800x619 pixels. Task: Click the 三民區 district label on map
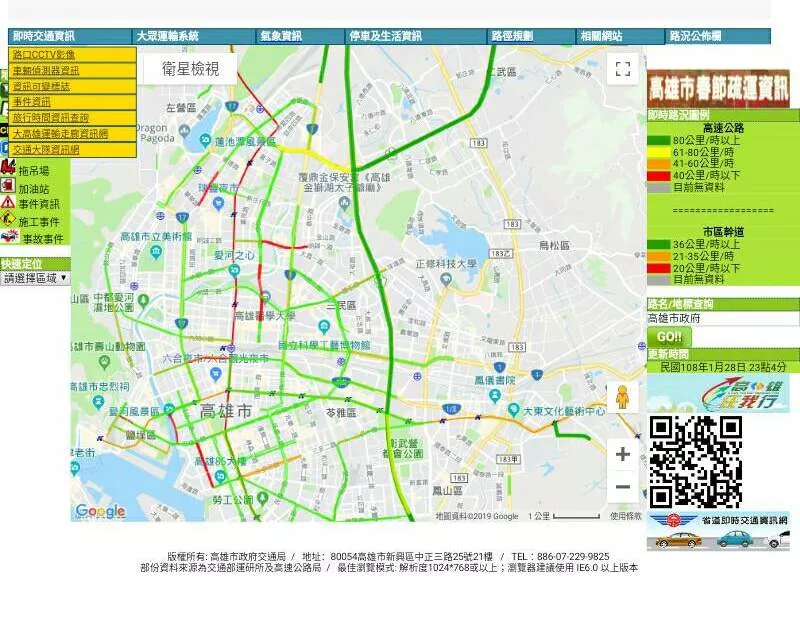341,305
